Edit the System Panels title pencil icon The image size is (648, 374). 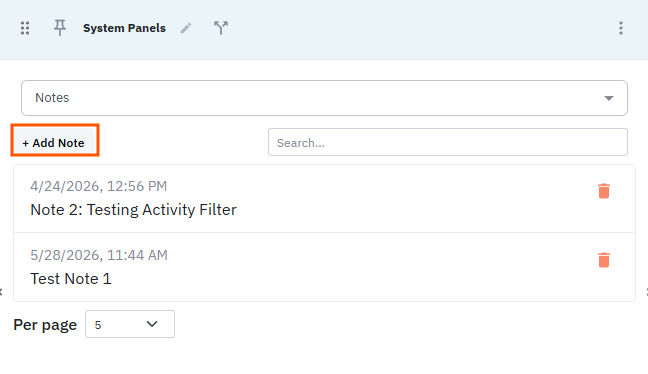tap(186, 28)
